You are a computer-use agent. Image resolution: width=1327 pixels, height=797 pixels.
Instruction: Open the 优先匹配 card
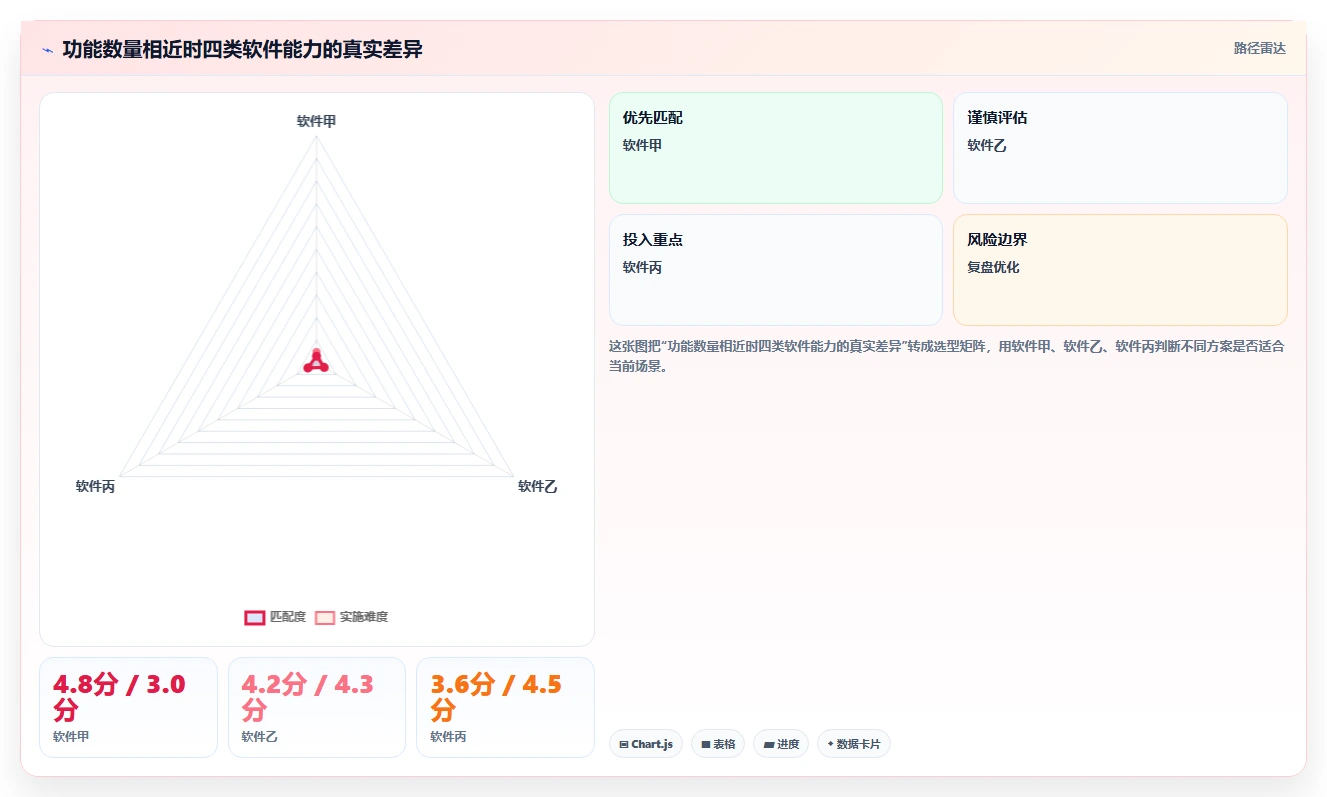click(x=776, y=148)
